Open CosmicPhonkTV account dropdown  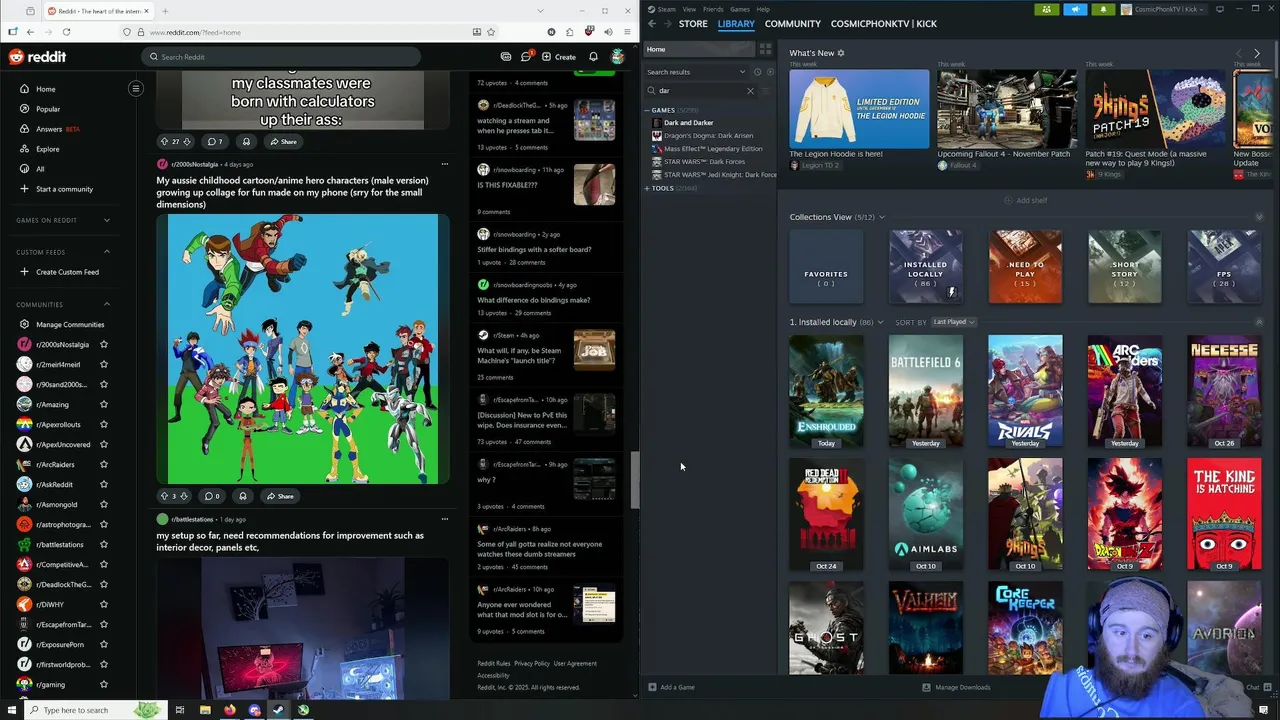1163,9
